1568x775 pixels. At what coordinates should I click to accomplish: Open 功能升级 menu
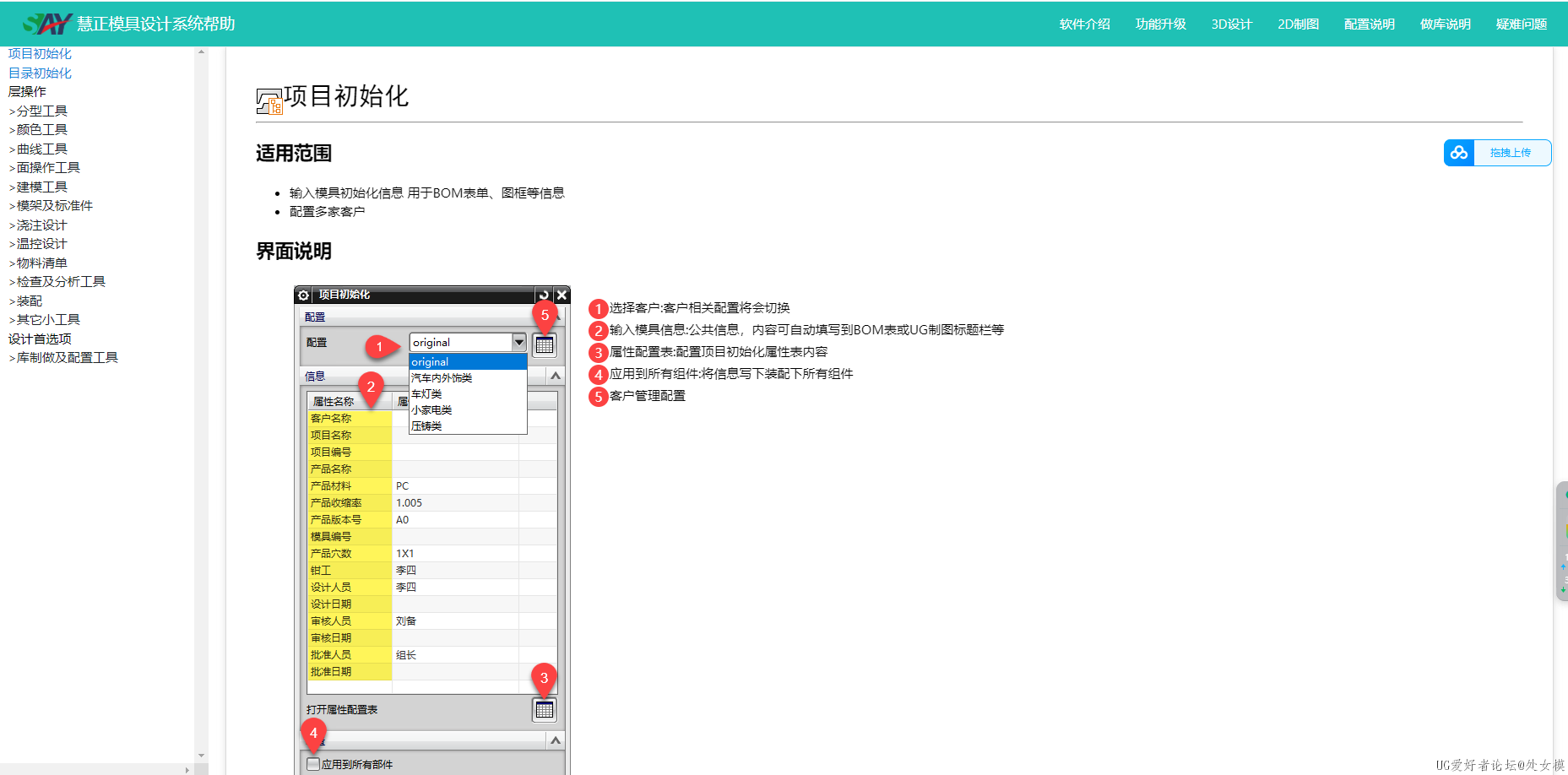pos(1161,24)
